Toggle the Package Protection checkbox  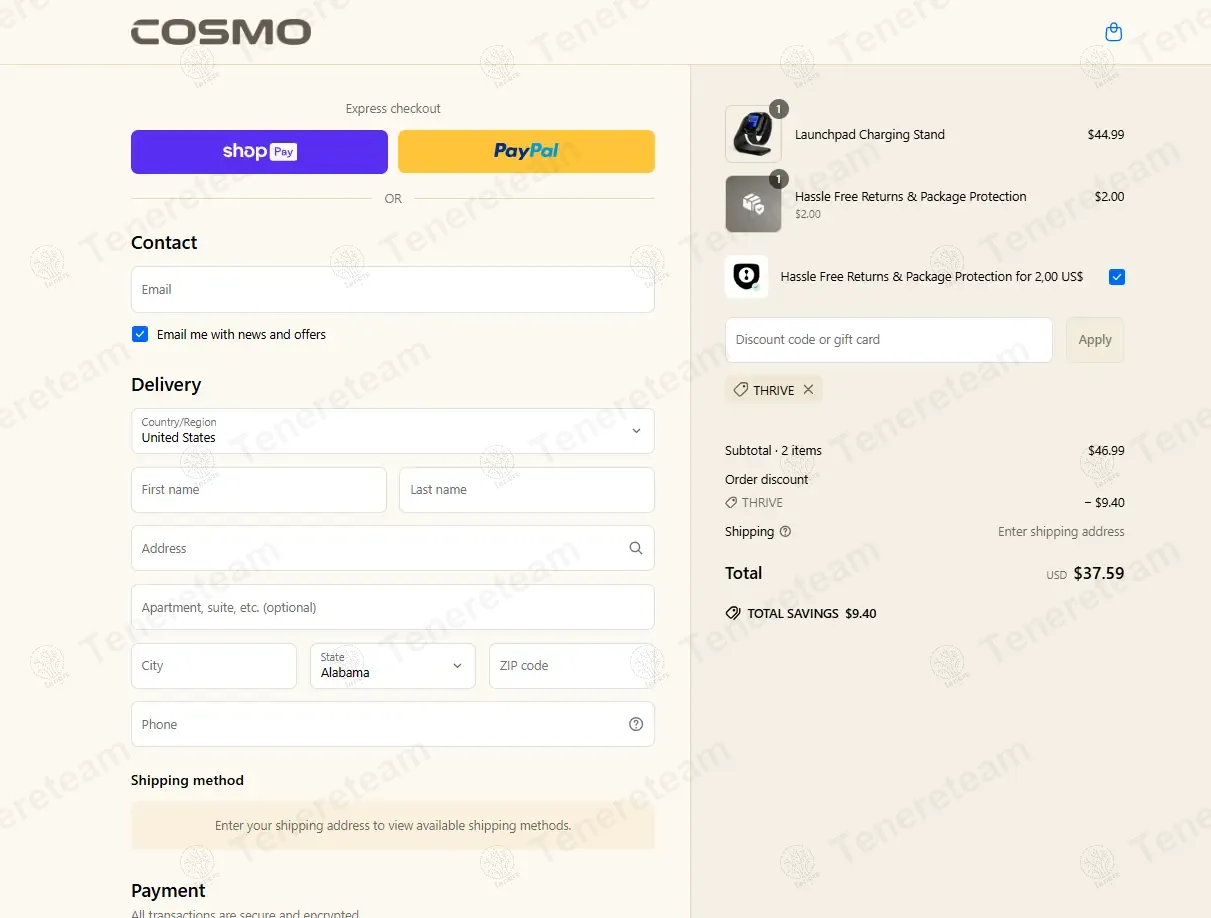[x=1117, y=277]
